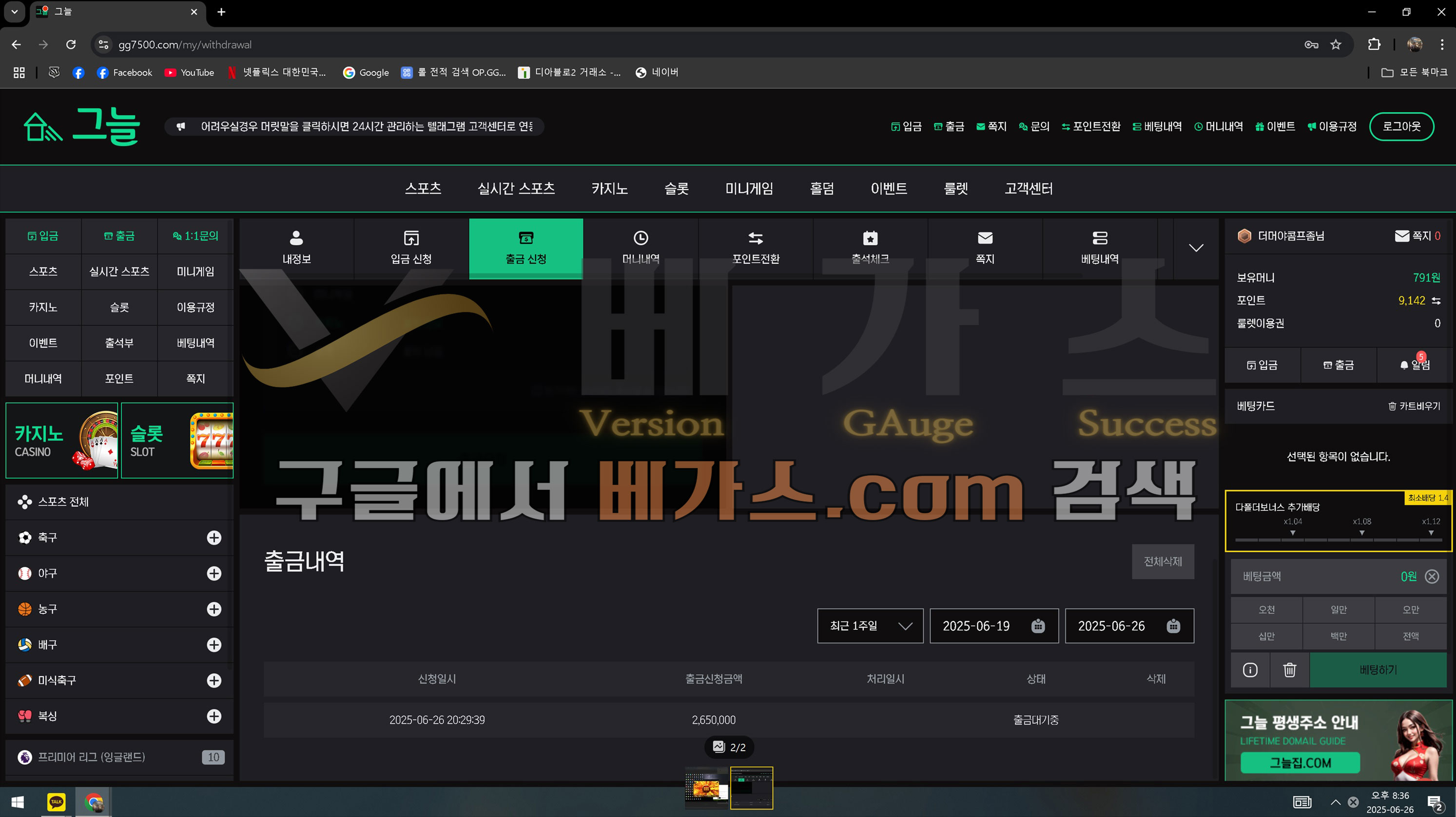Open 프리미어 리그 (잉글랜드) league row
Image resolution: width=1456 pixels, height=817 pixels.
pyautogui.click(x=119, y=757)
